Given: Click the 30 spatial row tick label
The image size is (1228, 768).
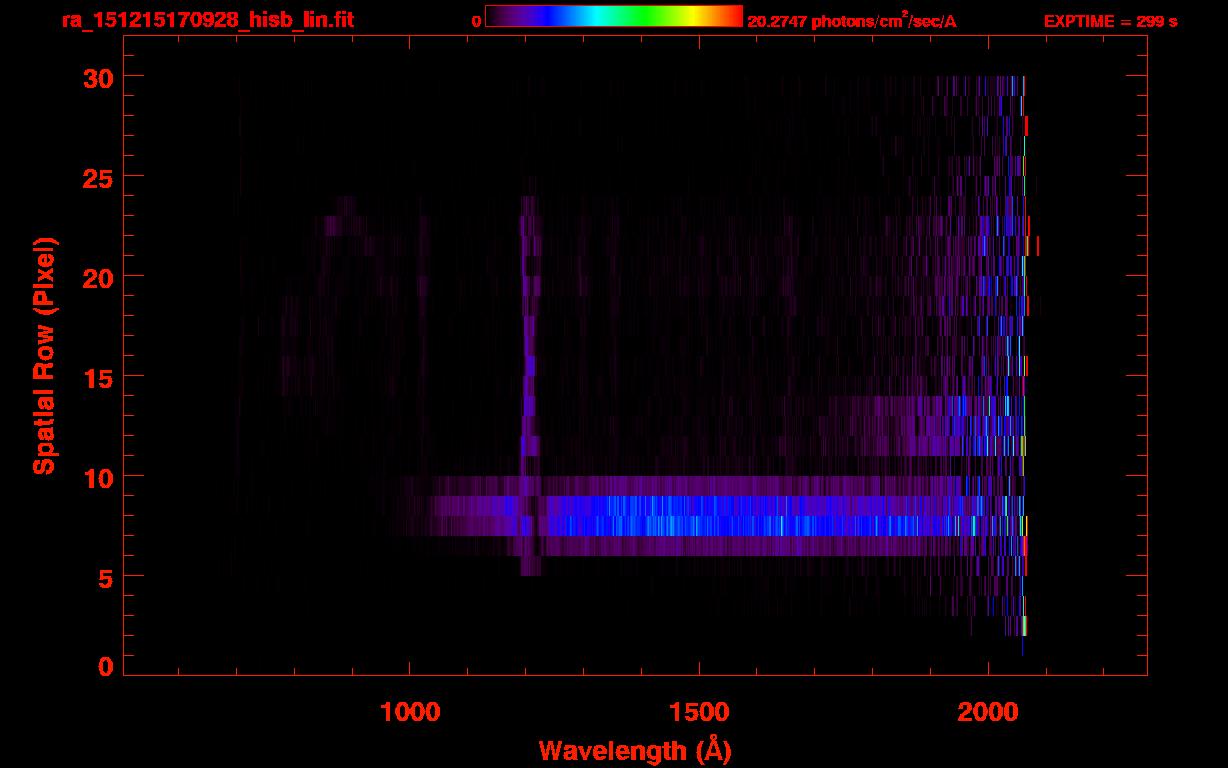Looking at the screenshot, I should [x=96, y=77].
